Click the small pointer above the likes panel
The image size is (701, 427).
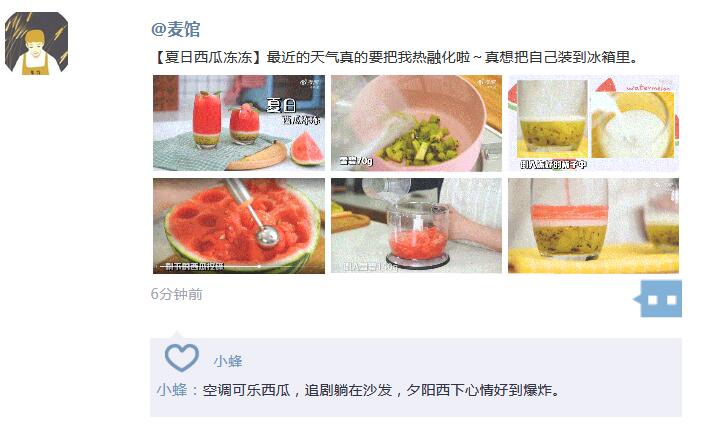click(x=177, y=334)
